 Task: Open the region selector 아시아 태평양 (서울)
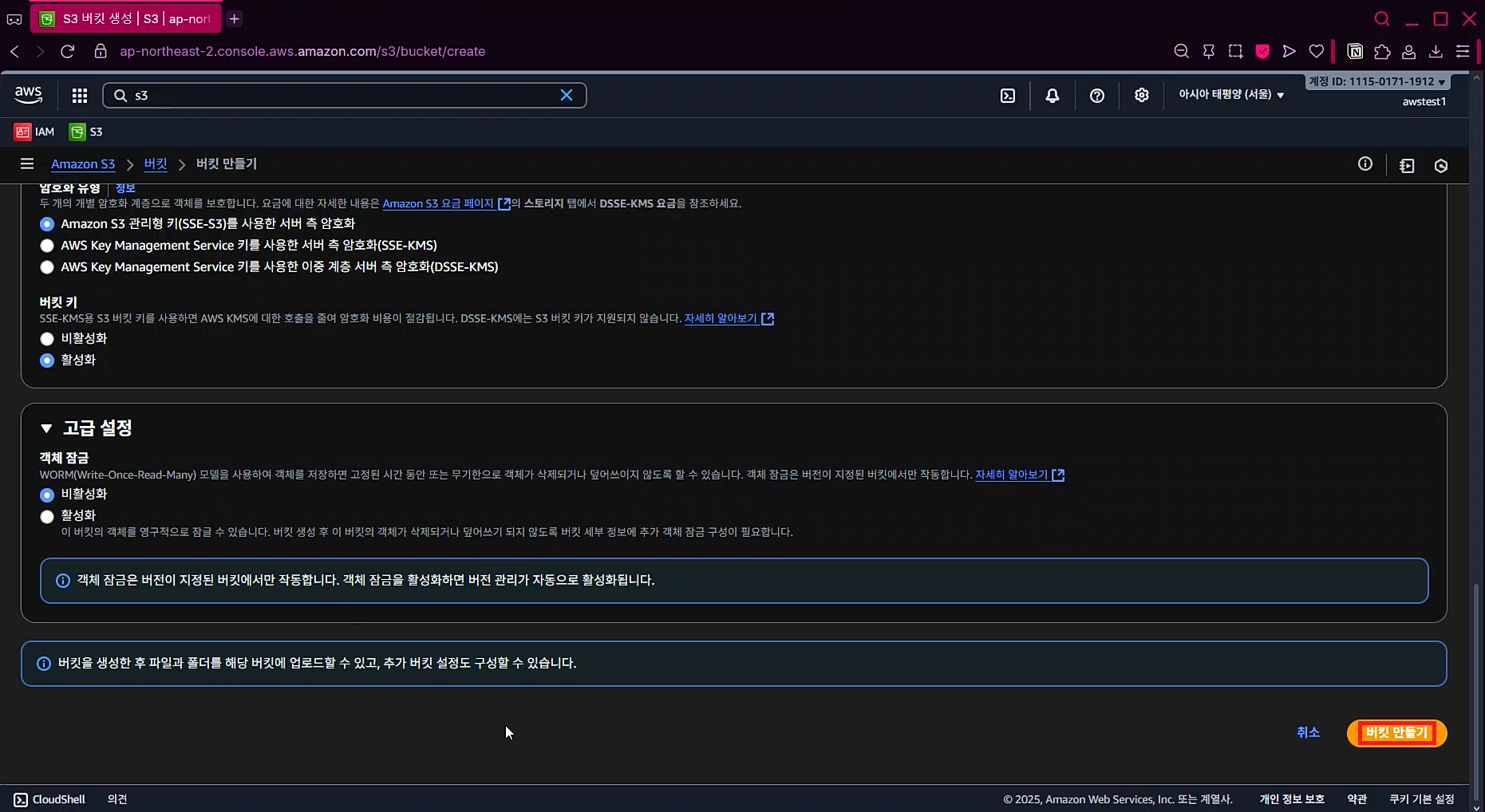coord(1231,95)
